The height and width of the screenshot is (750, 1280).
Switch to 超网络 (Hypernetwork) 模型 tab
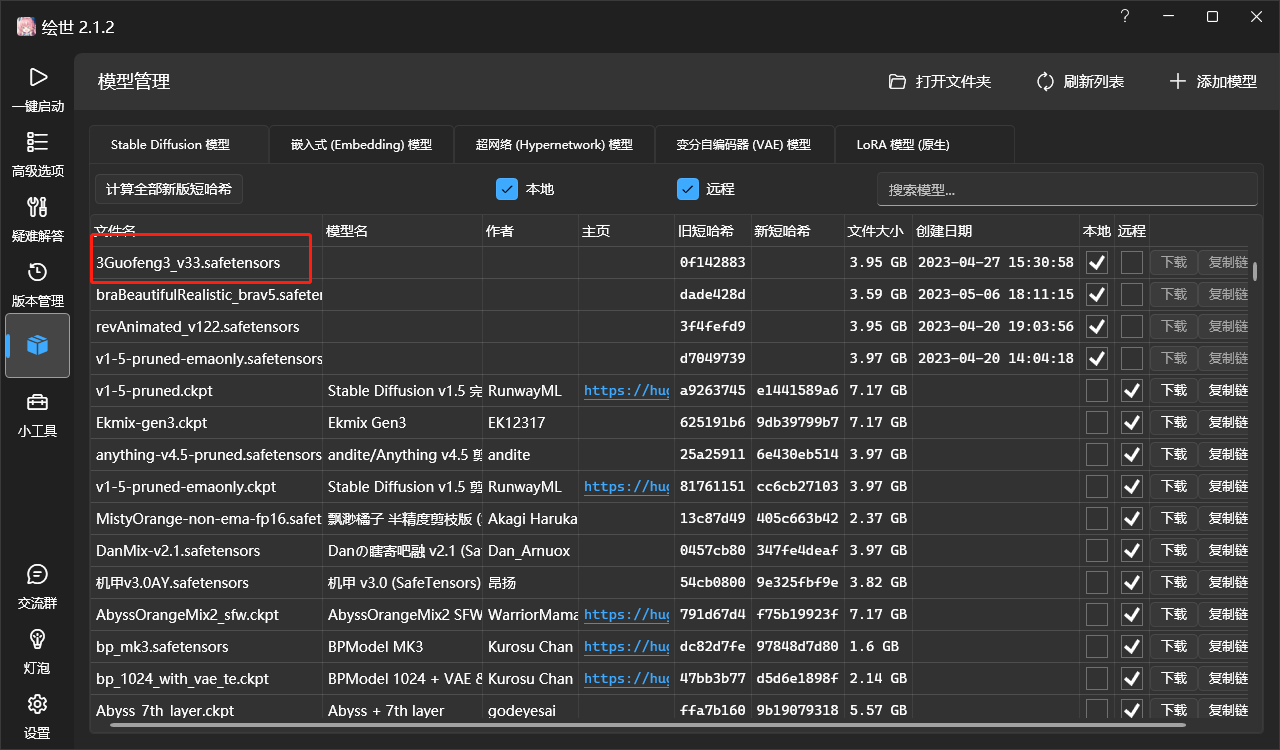[554, 144]
